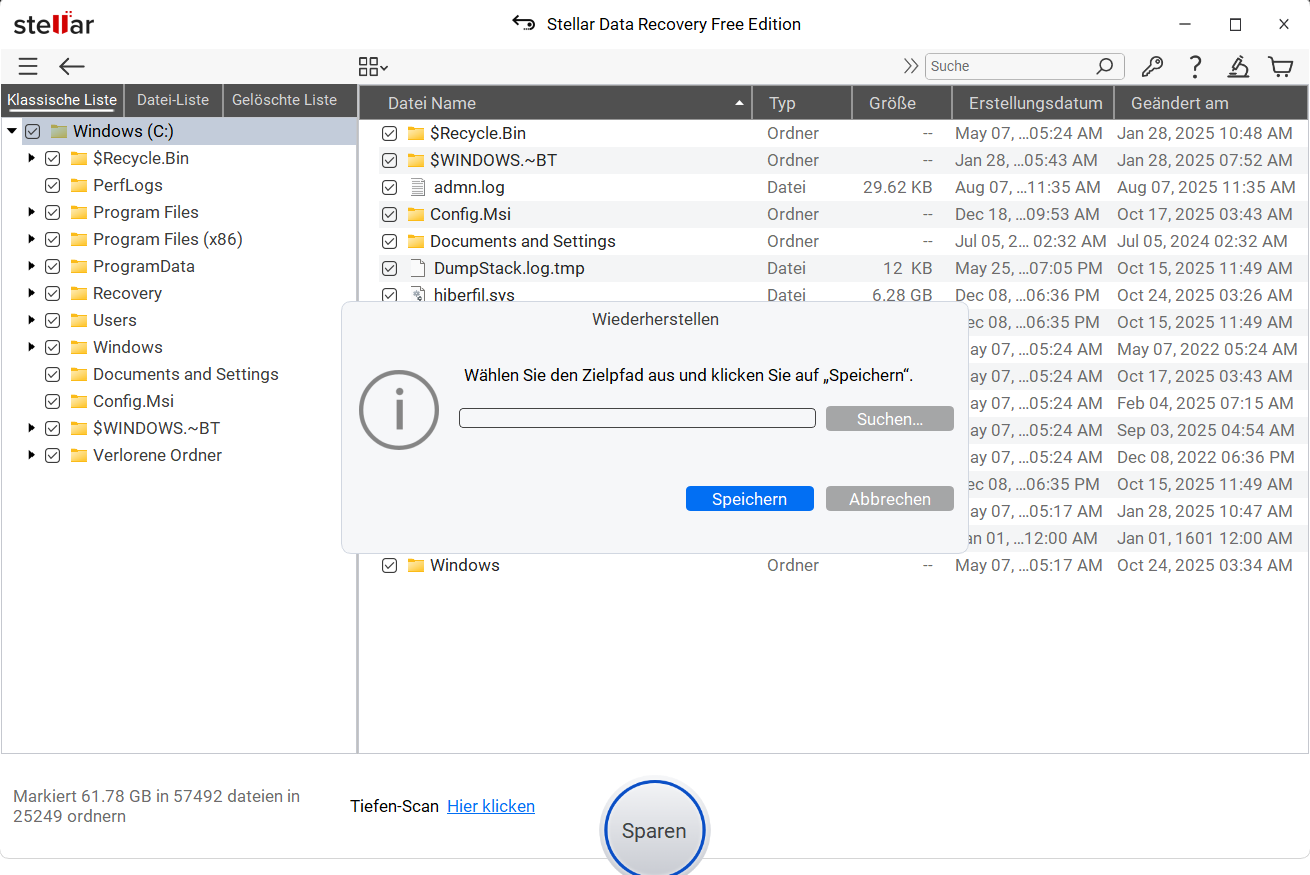Open help question mark icon
Screen dimensions: 1310x875
click(1195, 67)
